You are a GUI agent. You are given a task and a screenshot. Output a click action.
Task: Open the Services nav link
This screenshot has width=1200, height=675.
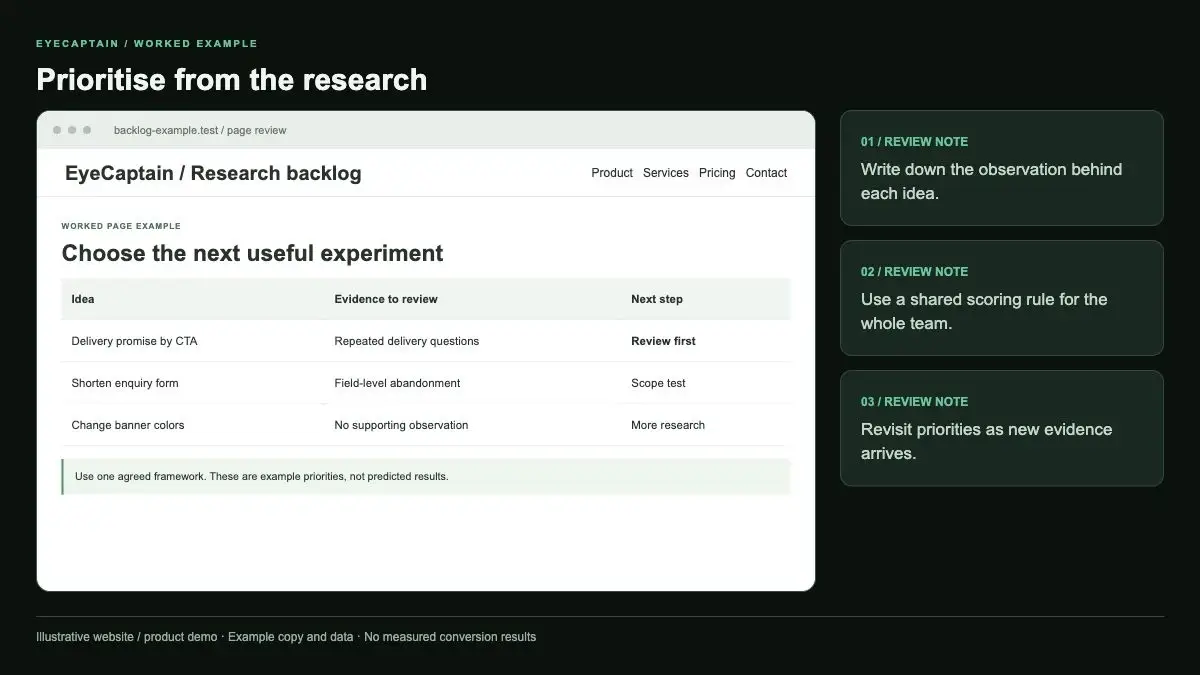666,173
